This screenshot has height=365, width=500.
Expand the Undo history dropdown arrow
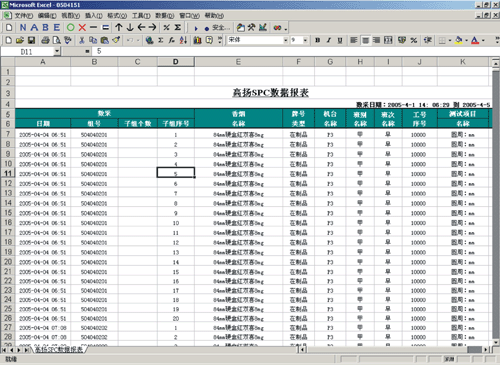tap(138, 41)
